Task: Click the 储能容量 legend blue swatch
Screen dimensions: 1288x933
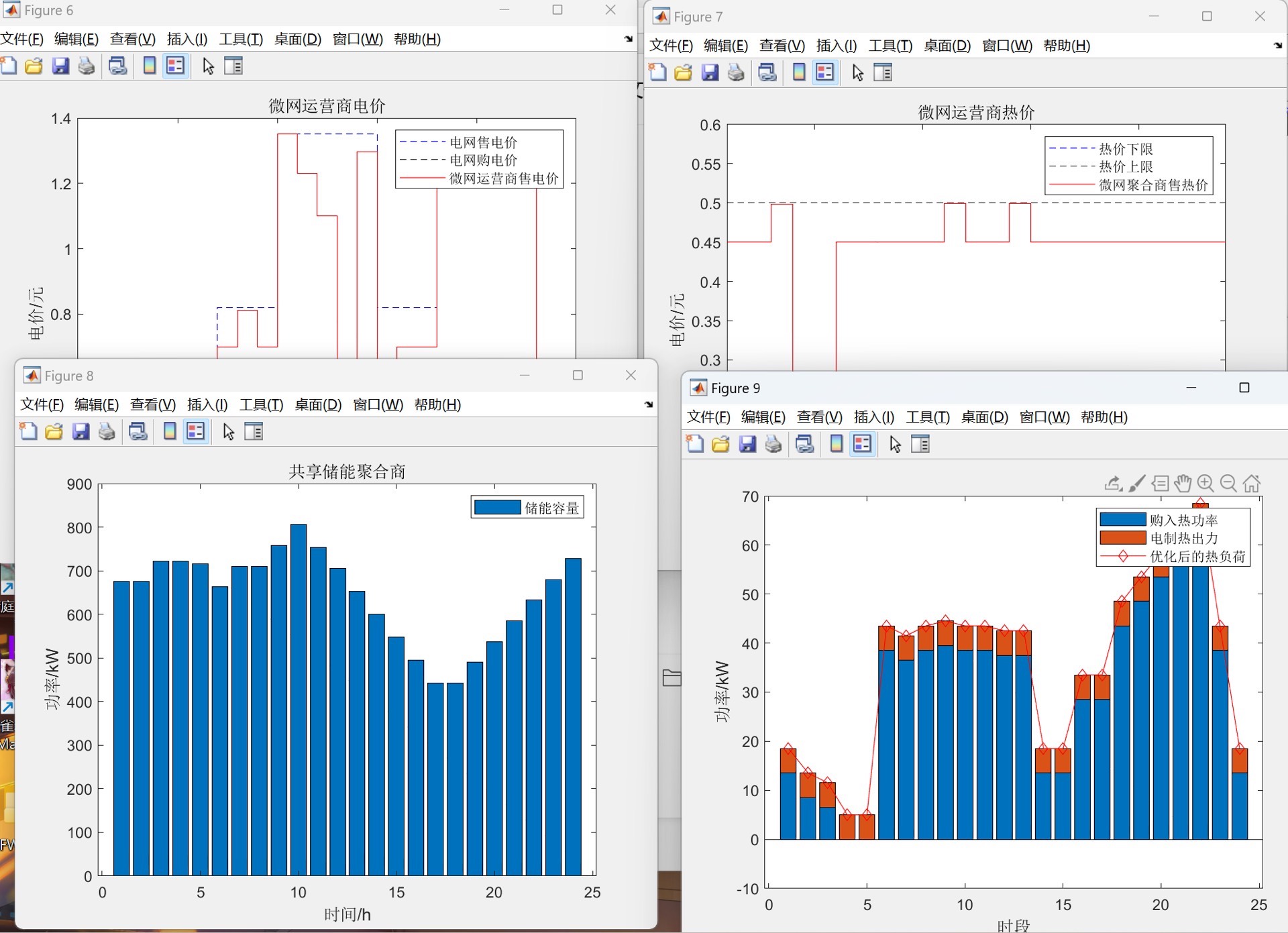Action: 497,508
